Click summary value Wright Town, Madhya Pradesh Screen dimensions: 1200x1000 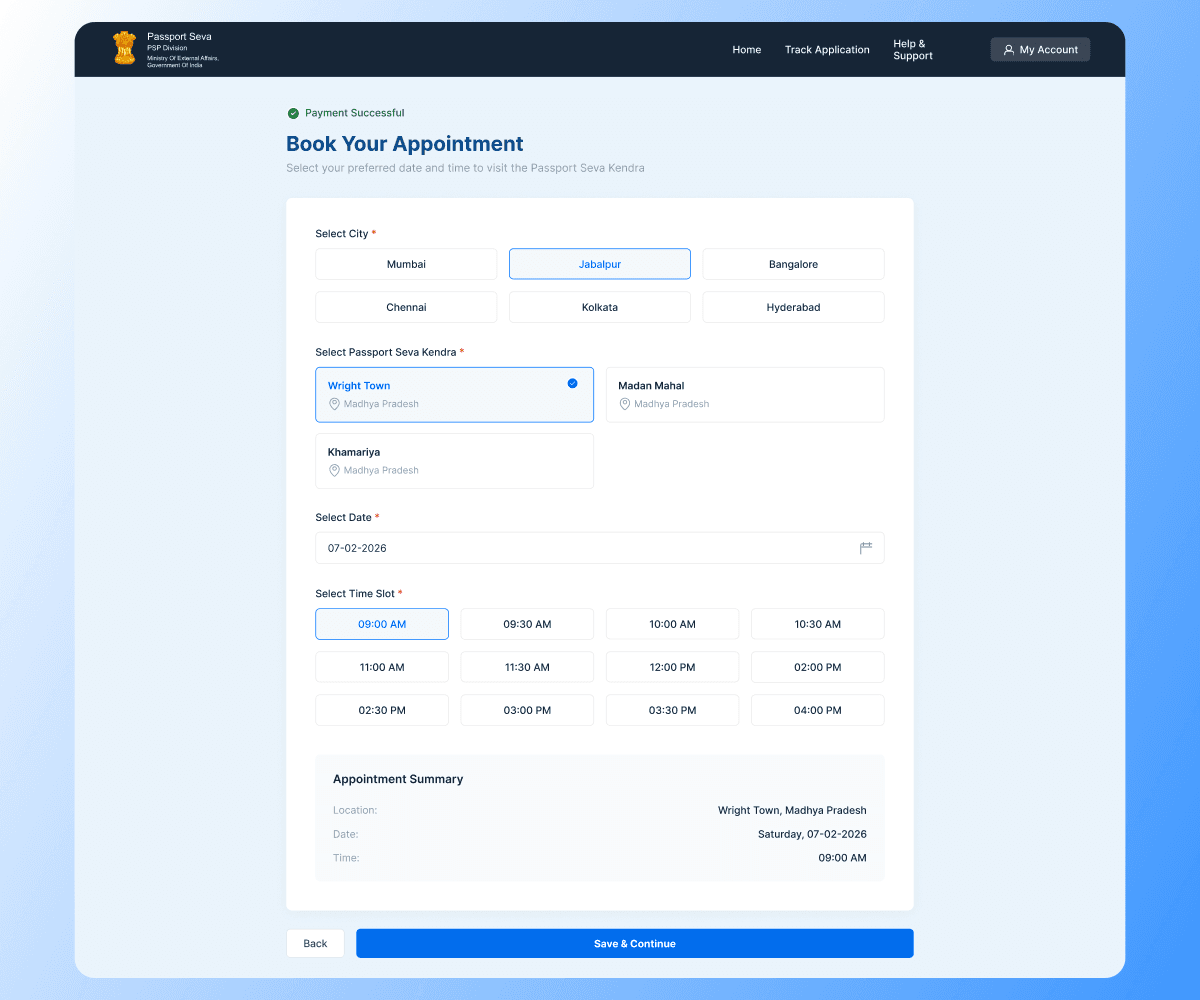coord(792,810)
